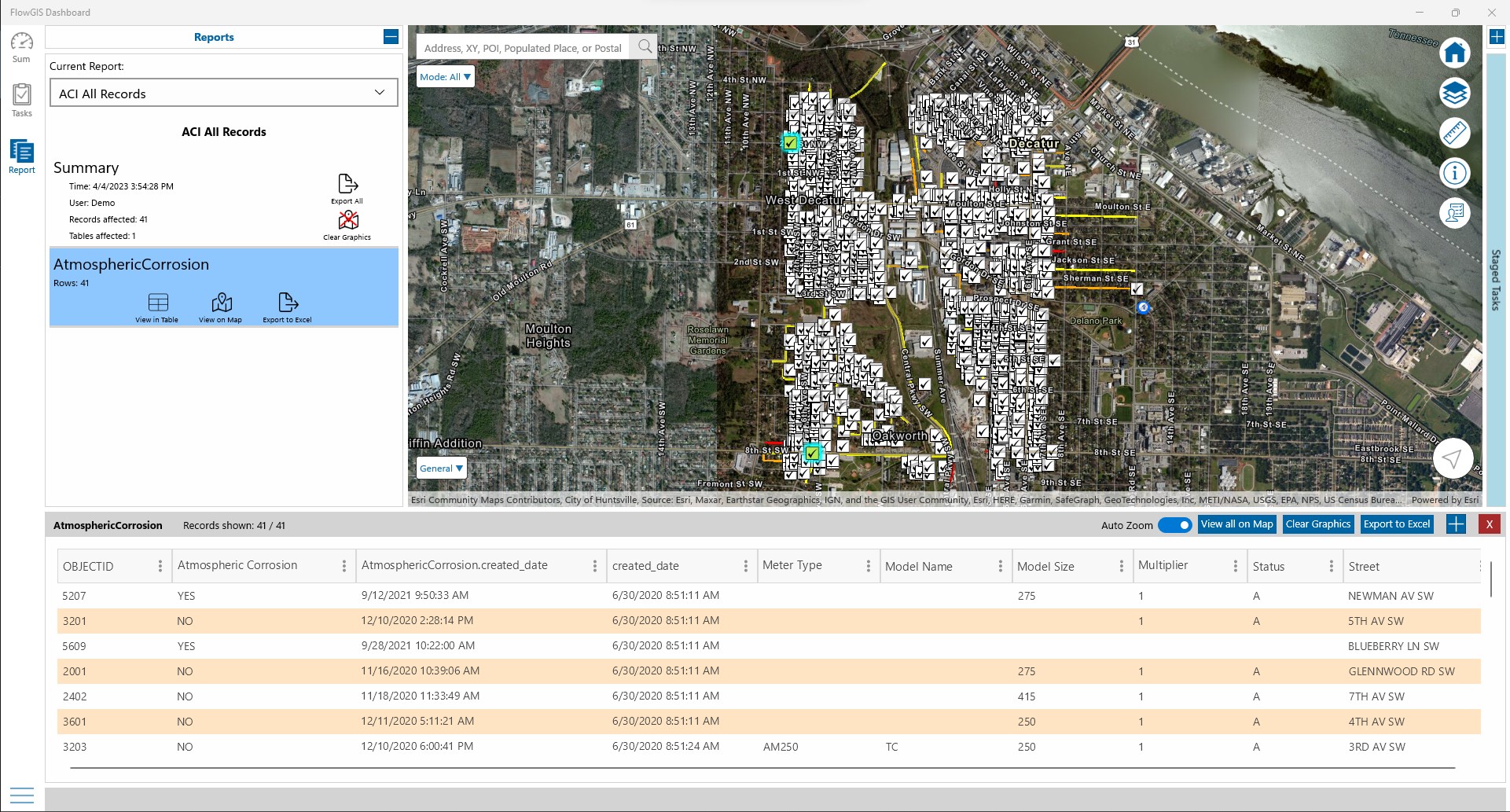Open the Mode: All dropdown

point(445,77)
